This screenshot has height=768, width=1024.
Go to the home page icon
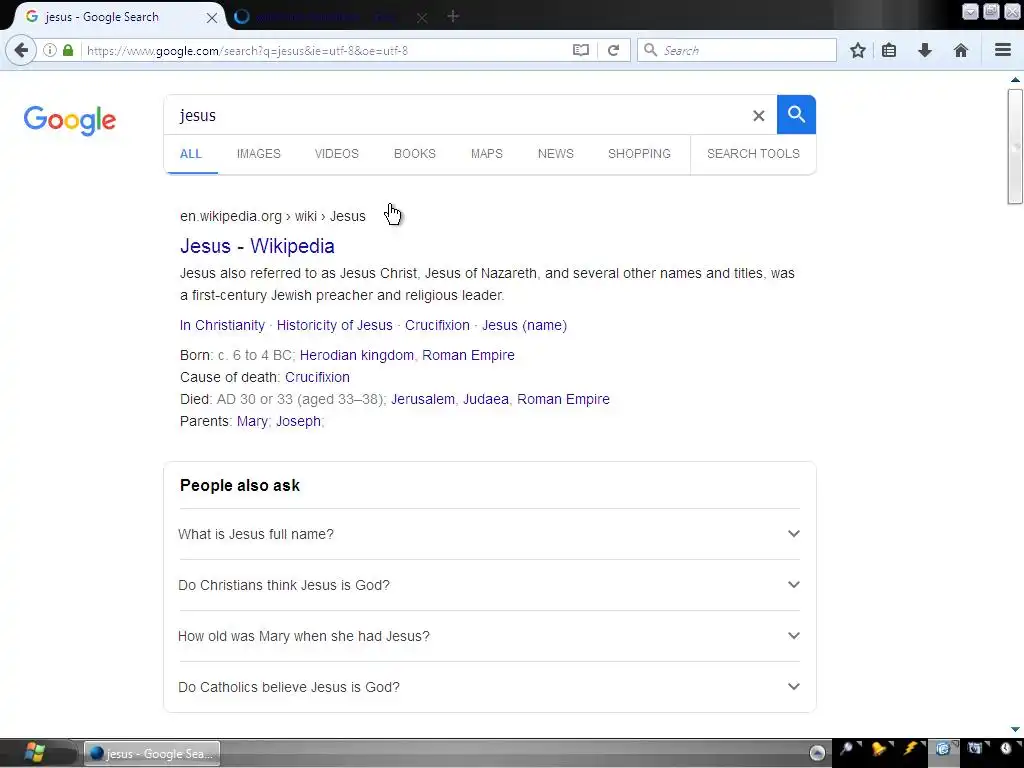961,50
